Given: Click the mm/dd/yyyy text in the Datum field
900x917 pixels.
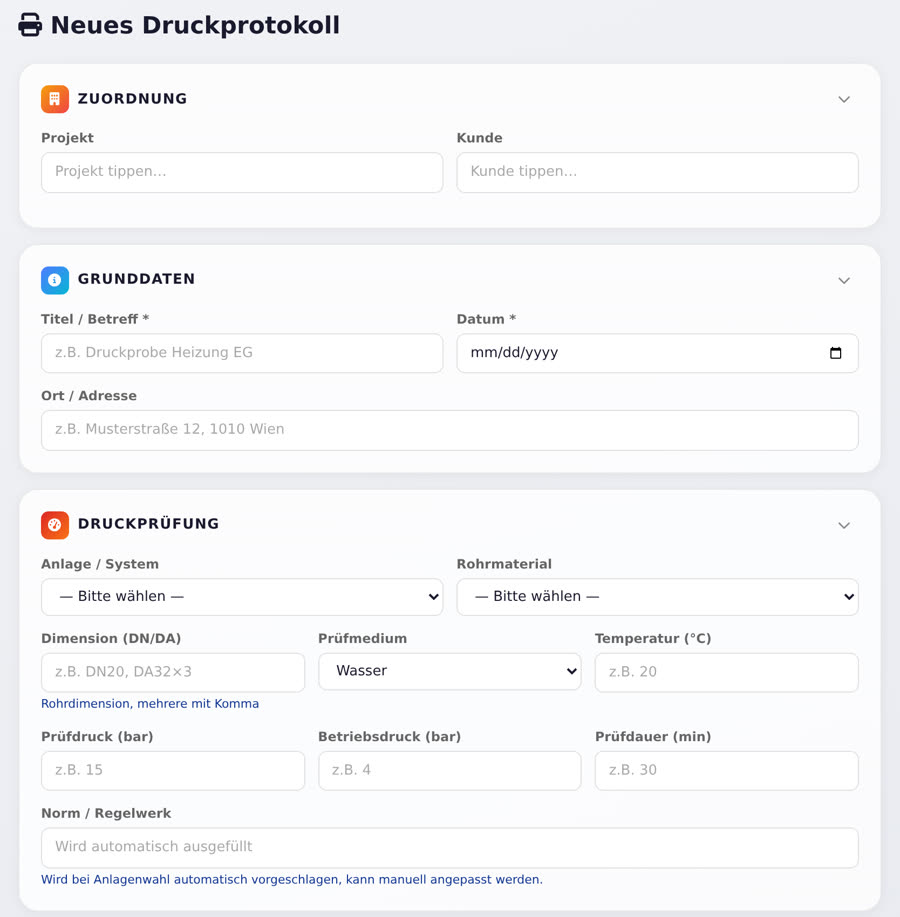Looking at the screenshot, I should click(x=514, y=353).
